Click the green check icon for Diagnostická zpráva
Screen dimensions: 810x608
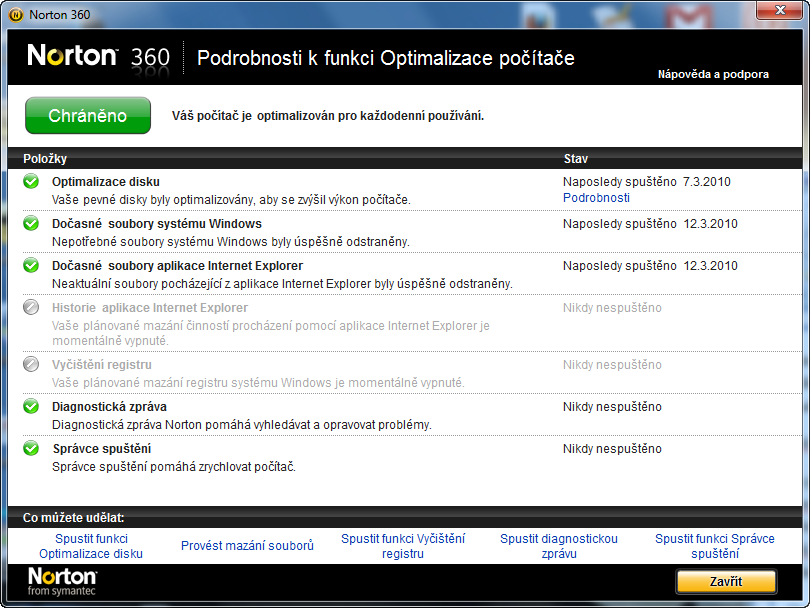coord(31,406)
